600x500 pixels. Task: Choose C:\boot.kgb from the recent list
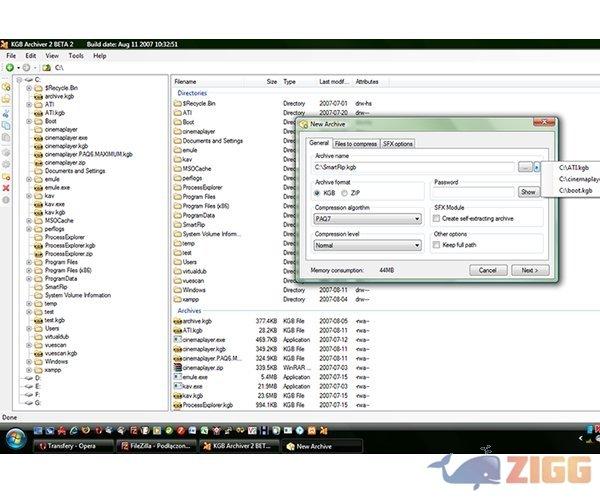pyautogui.click(x=575, y=191)
